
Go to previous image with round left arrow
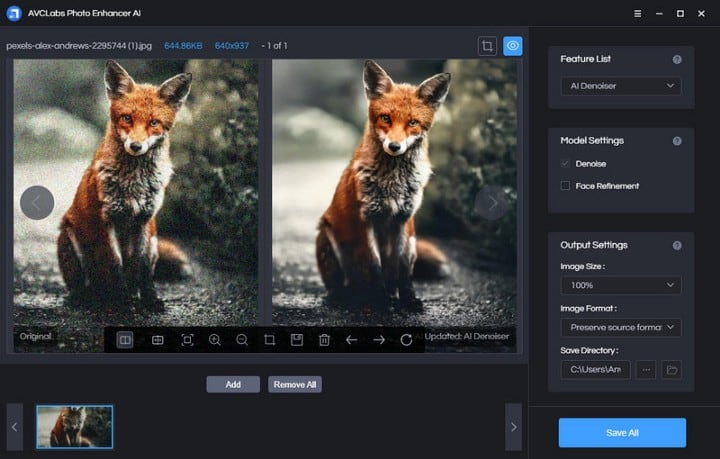[37, 202]
